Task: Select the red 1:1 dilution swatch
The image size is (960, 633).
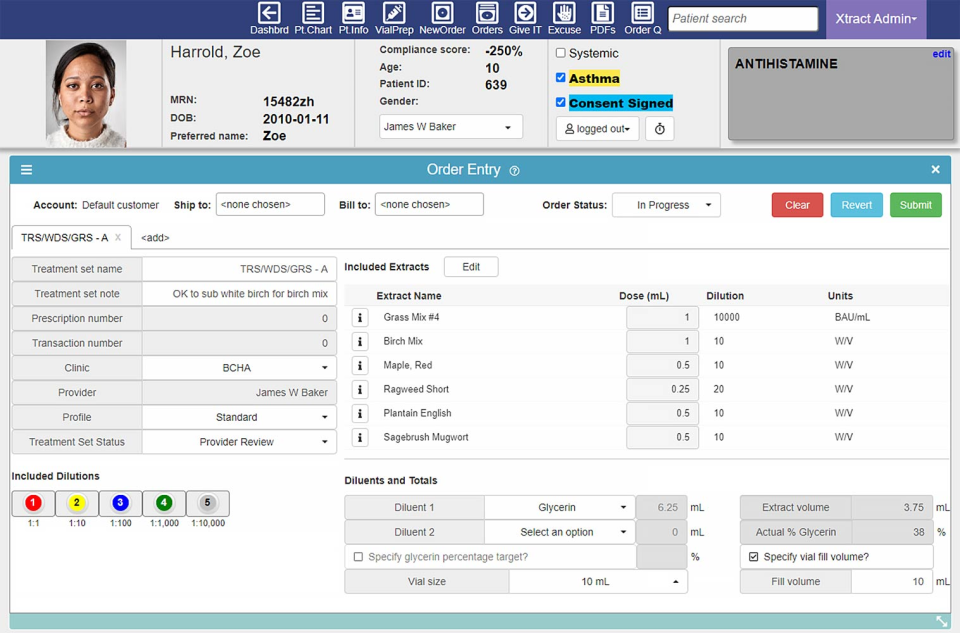Action: point(33,503)
